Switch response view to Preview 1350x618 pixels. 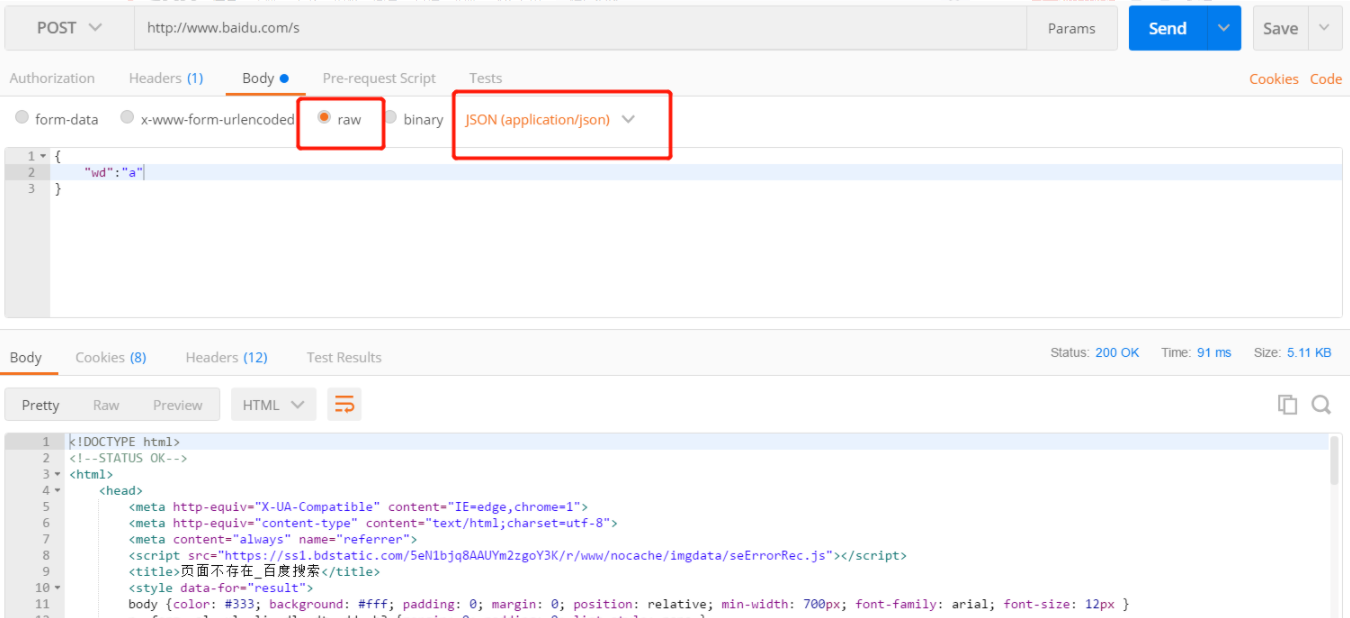(x=178, y=405)
